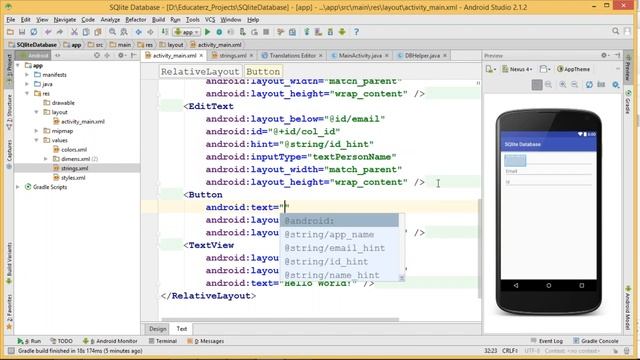Click the Help question mark icon
Screen dimensions: 640x360
356,32
